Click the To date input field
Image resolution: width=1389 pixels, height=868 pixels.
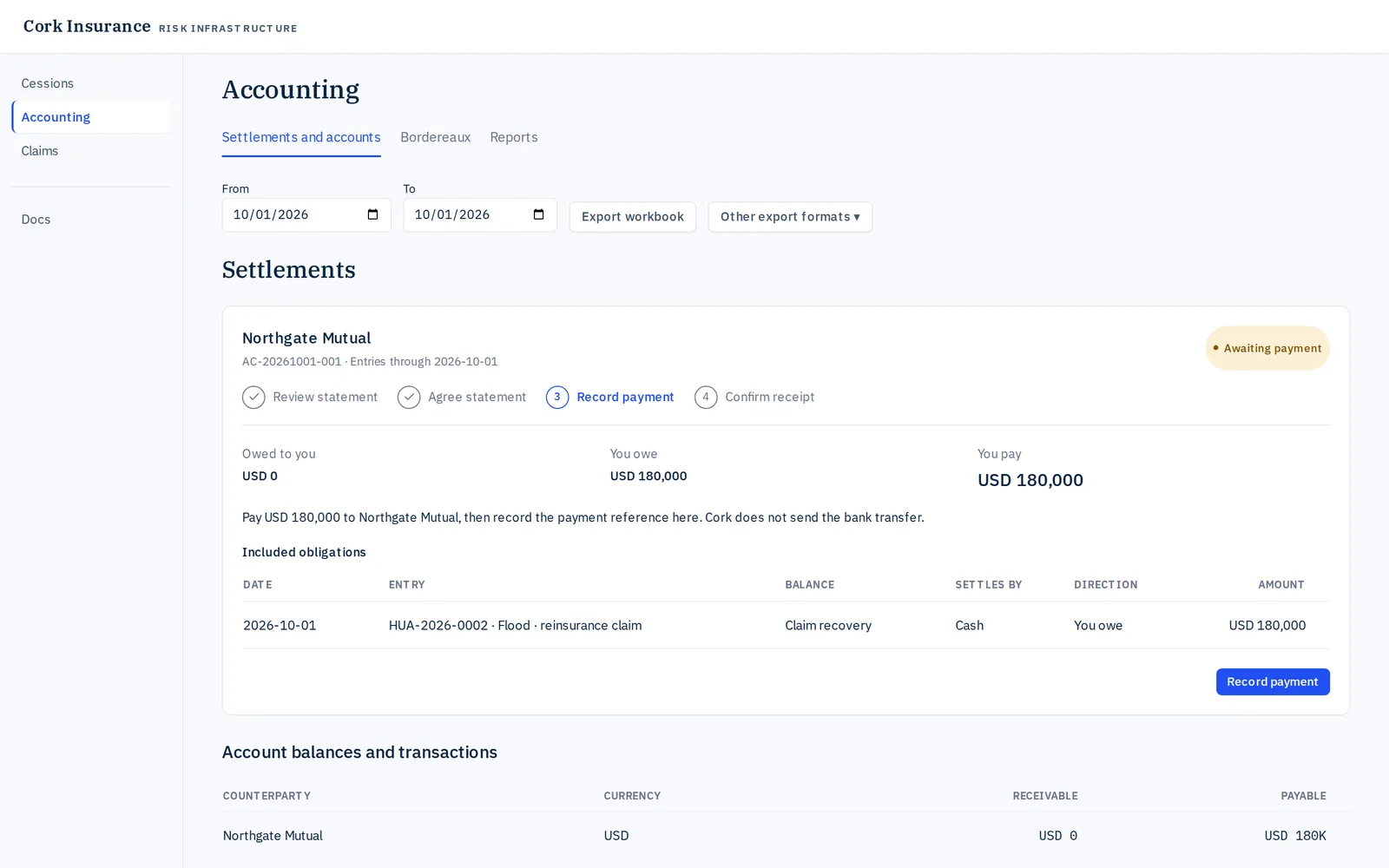(x=480, y=215)
